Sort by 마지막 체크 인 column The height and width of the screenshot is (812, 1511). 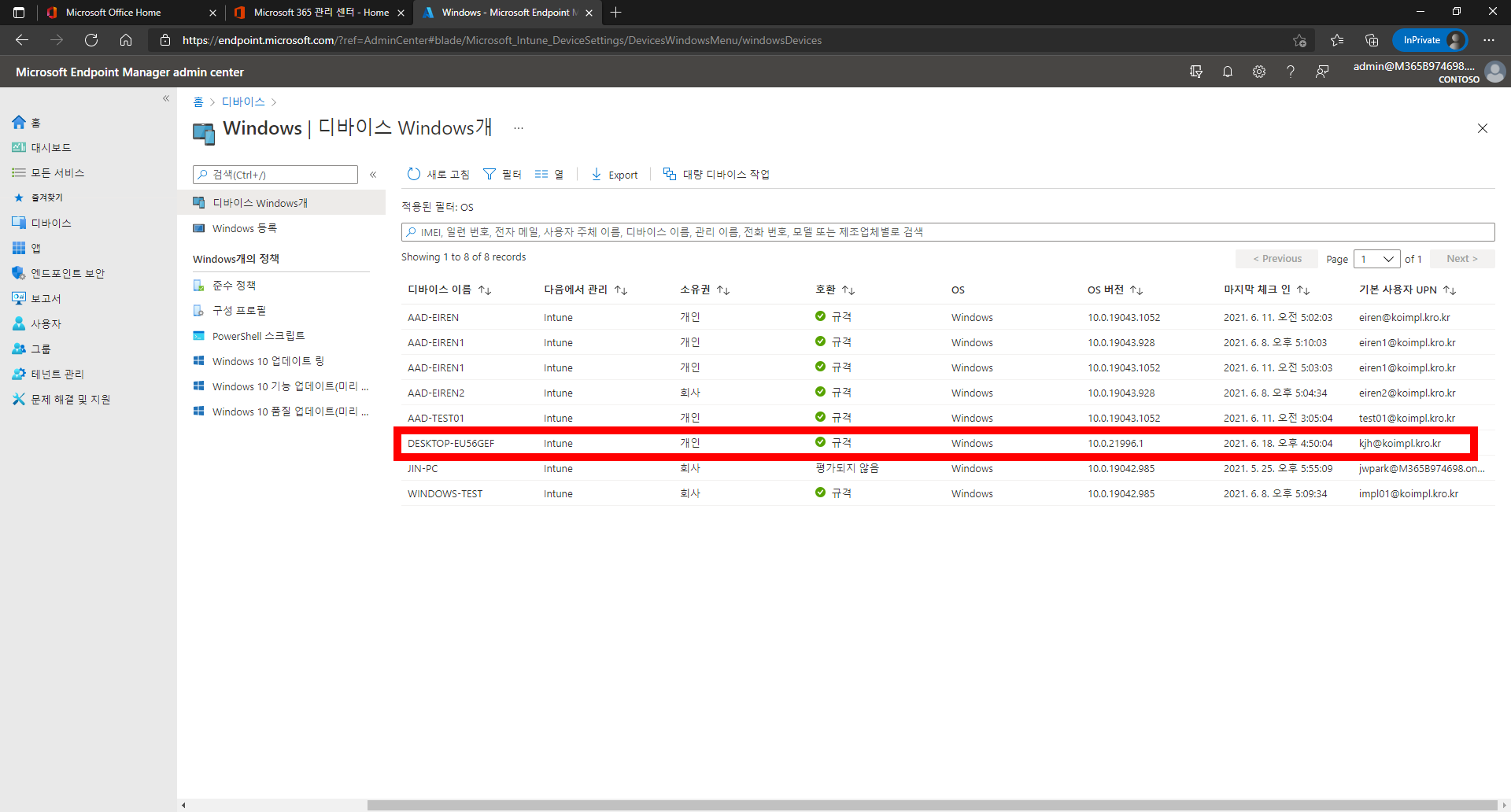click(1266, 290)
